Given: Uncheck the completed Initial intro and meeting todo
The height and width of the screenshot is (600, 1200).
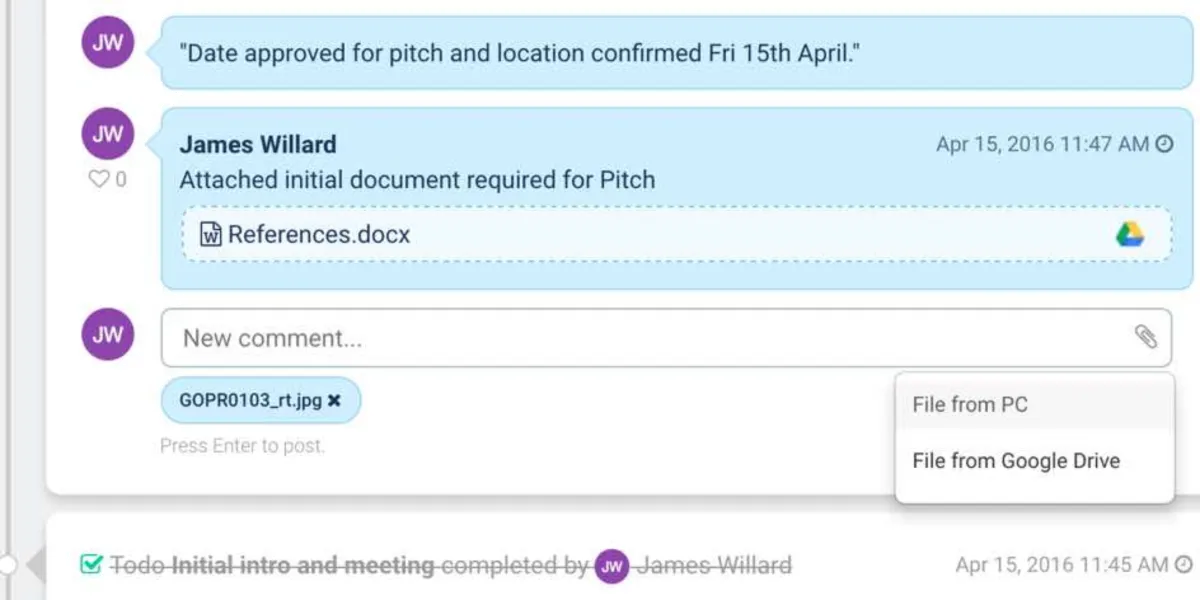Looking at the screenshot, I should tap(91, 566).
